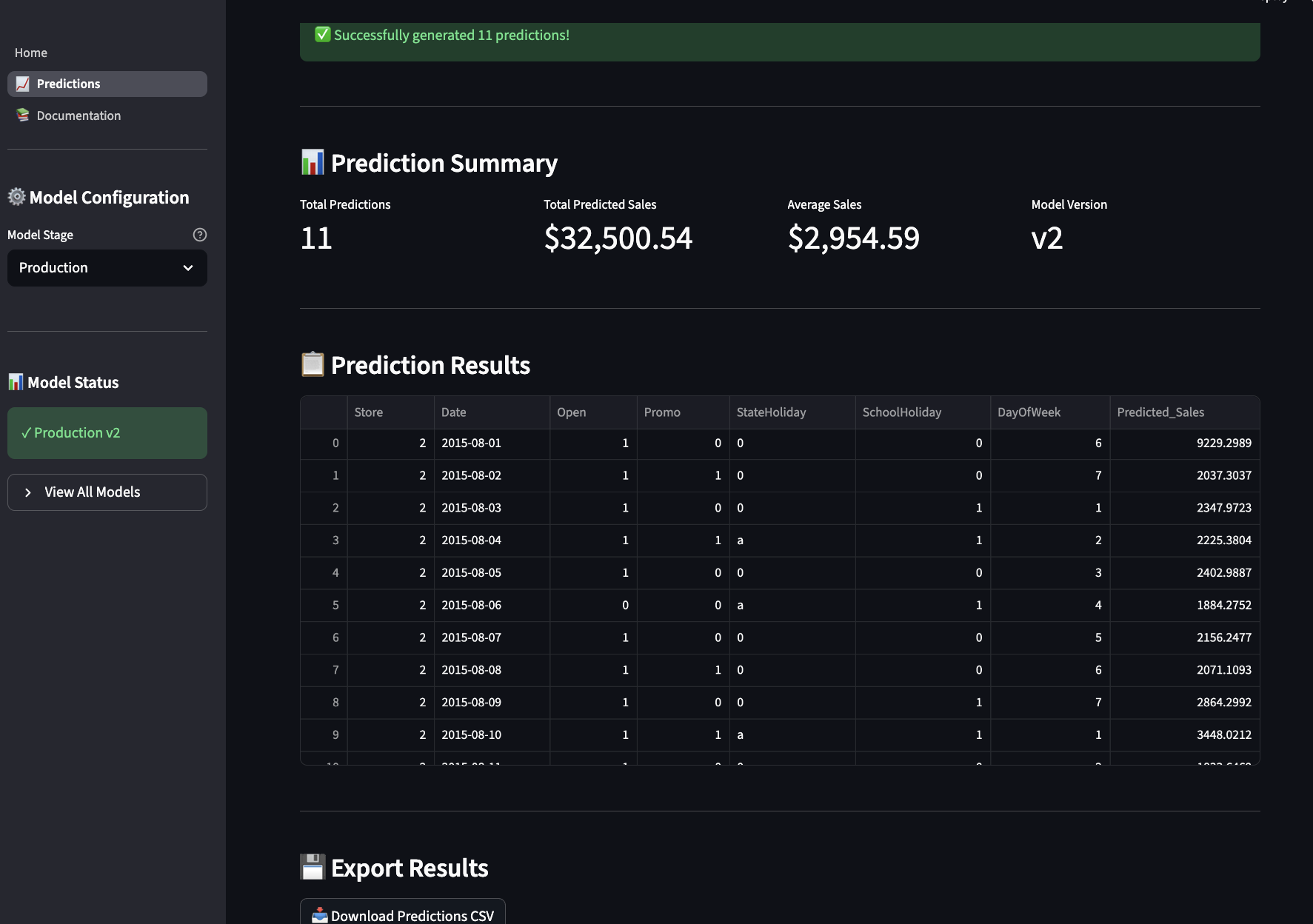Select the Predicted_Sales column header
The height and width of the screenshot is (924, 1313).
[1160, 412]
